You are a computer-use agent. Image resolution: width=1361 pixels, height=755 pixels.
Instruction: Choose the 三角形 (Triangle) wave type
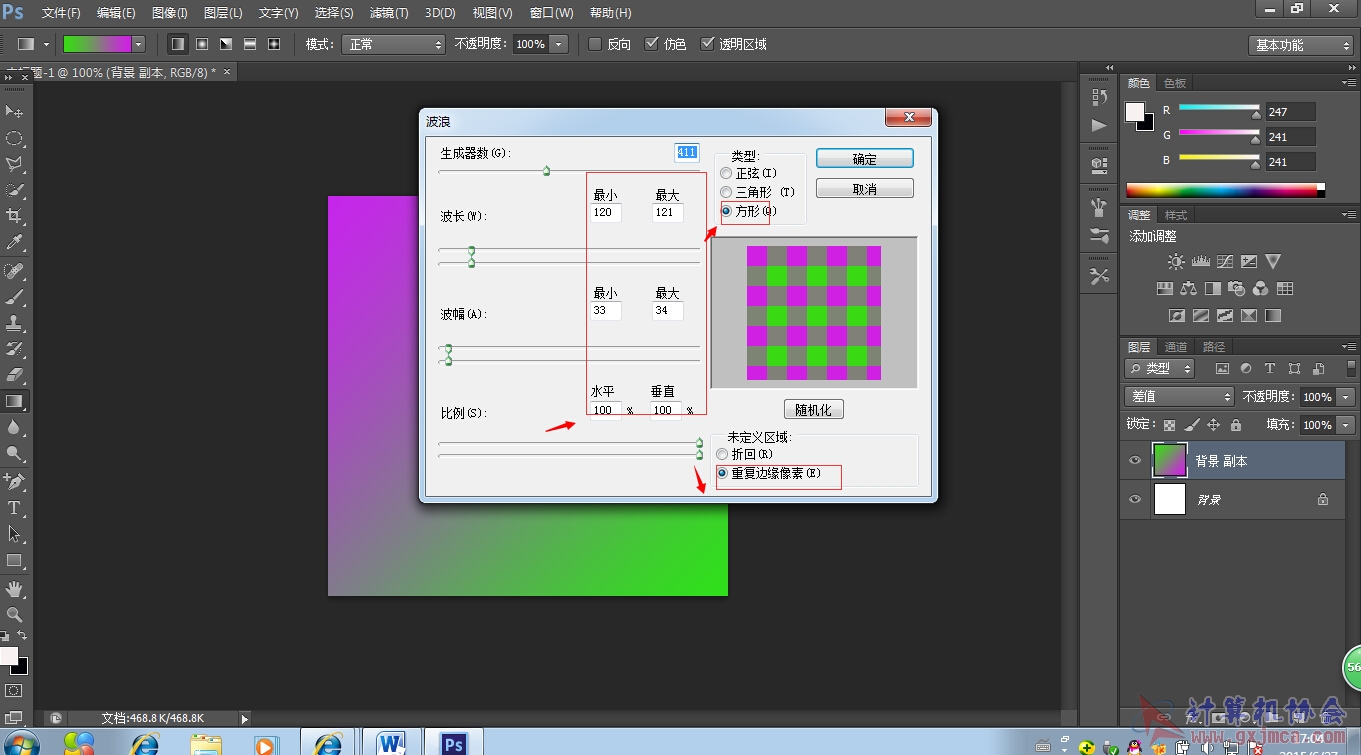coord(726,192)
